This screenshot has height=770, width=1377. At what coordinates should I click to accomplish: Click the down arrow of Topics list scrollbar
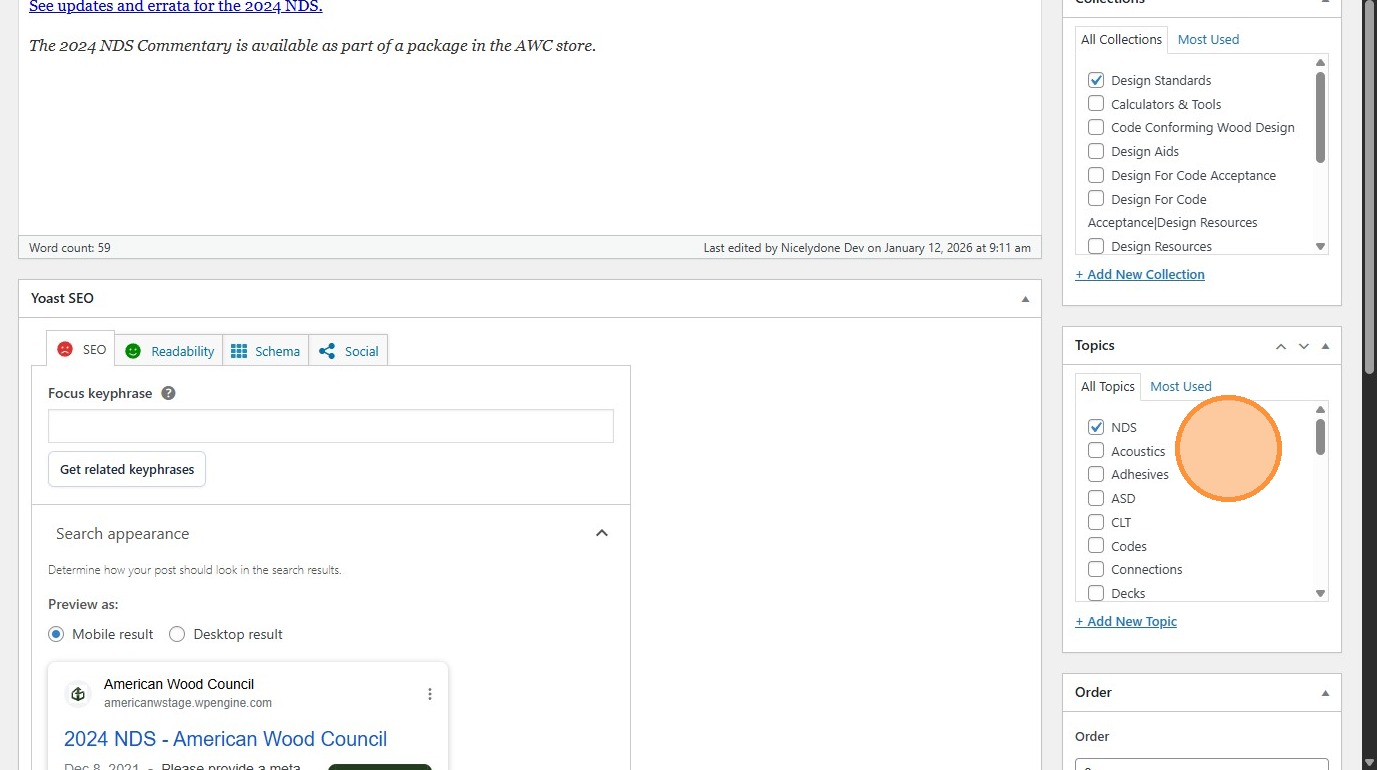coord(1320,593)
